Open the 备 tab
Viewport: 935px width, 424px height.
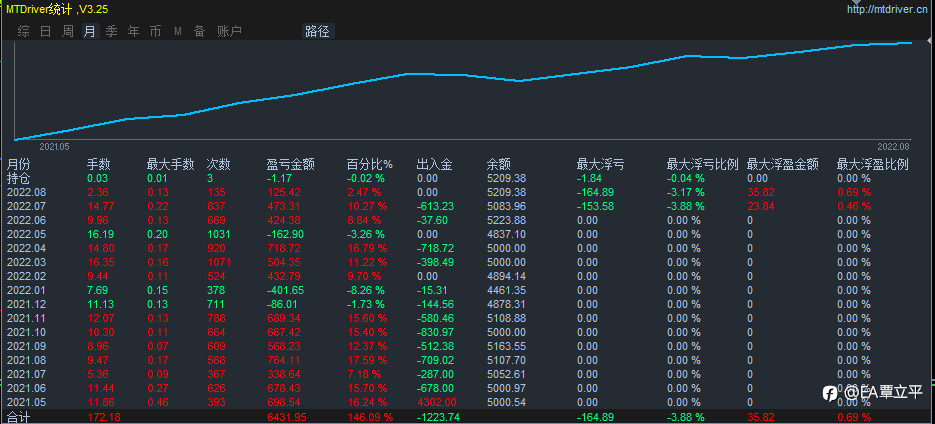pyautogui.click(x=199, y=32)
